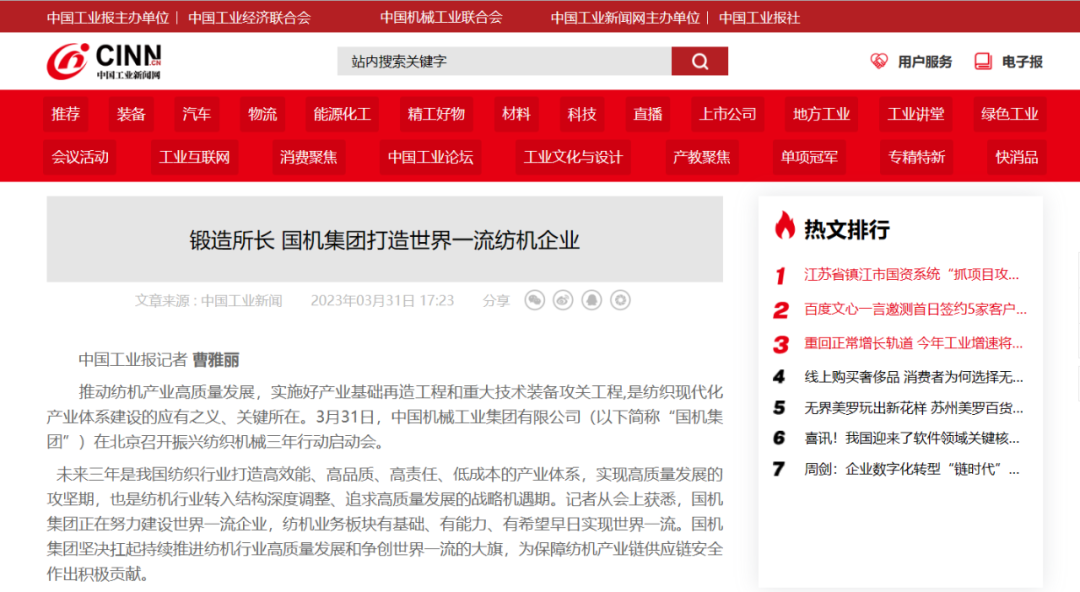
Task: Open 用户服务 via the heart icon
Action: coord(879,61)
